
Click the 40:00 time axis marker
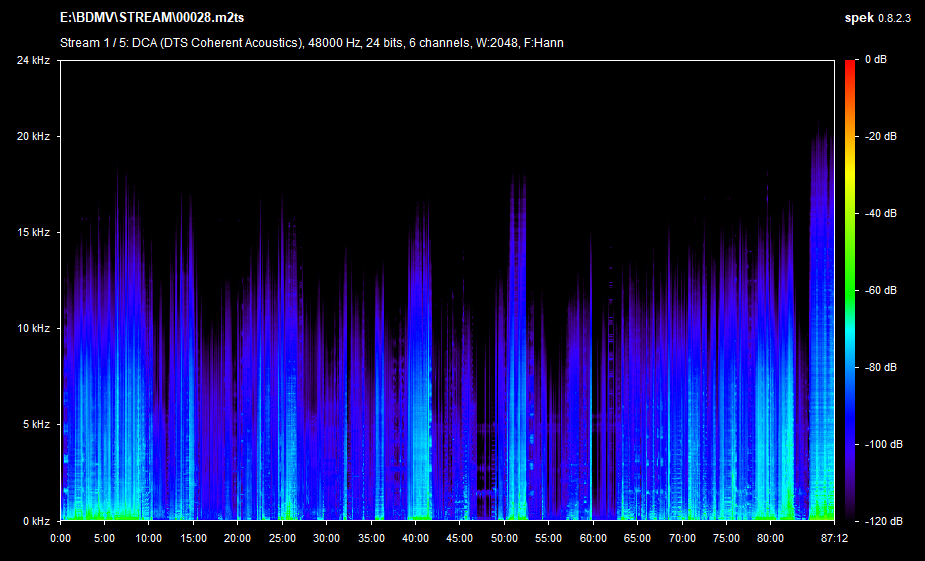pyautogui.click(x=416, y=538)
